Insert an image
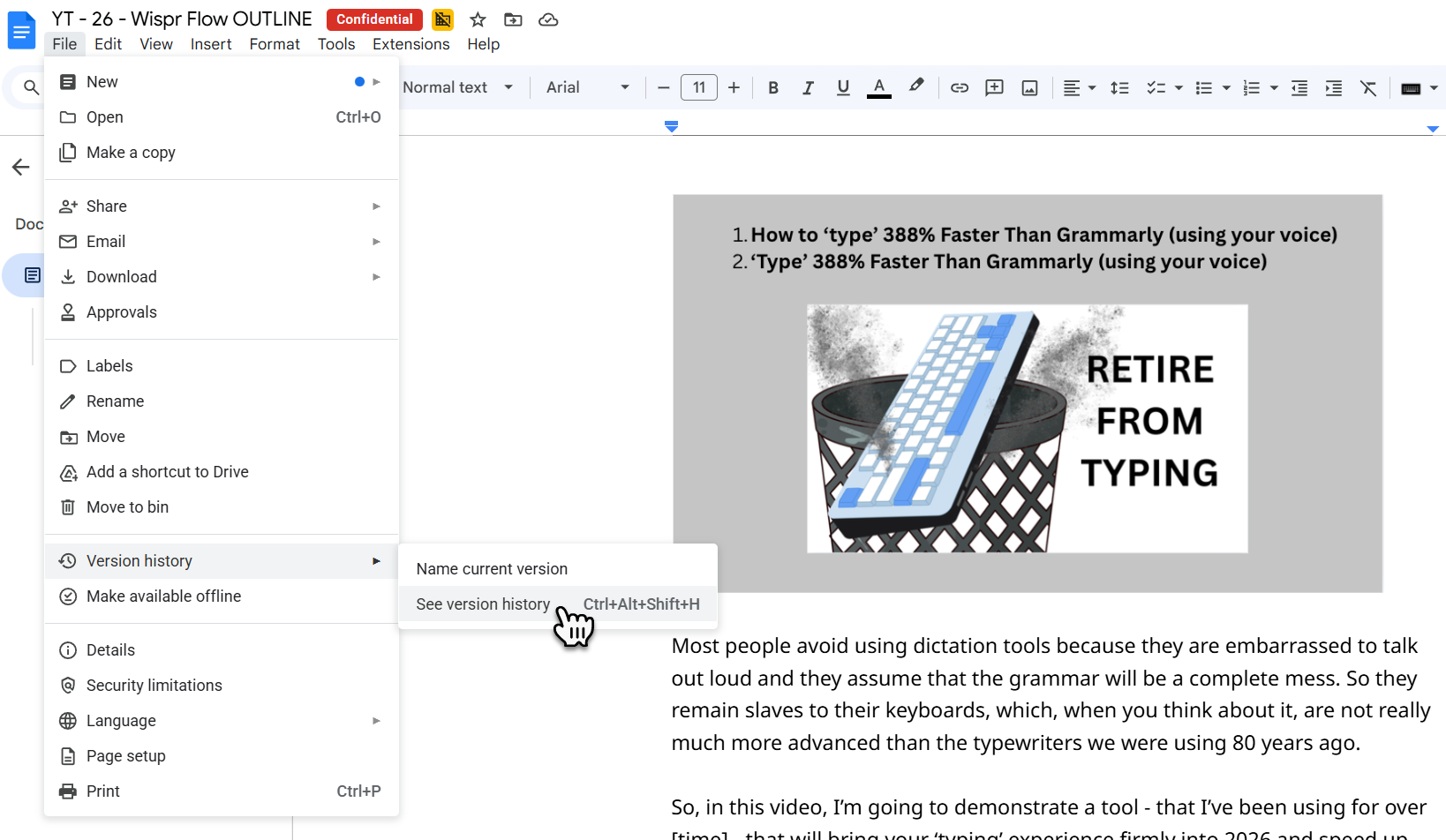Viewport: 1446px width, 840px height. 1029,87
